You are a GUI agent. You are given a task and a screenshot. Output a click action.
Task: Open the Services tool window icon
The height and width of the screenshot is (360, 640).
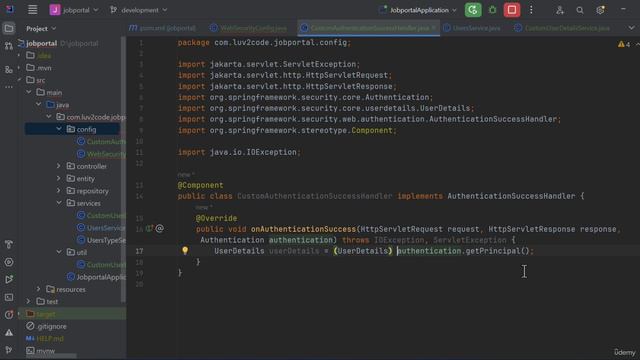(x=9, y=262)
